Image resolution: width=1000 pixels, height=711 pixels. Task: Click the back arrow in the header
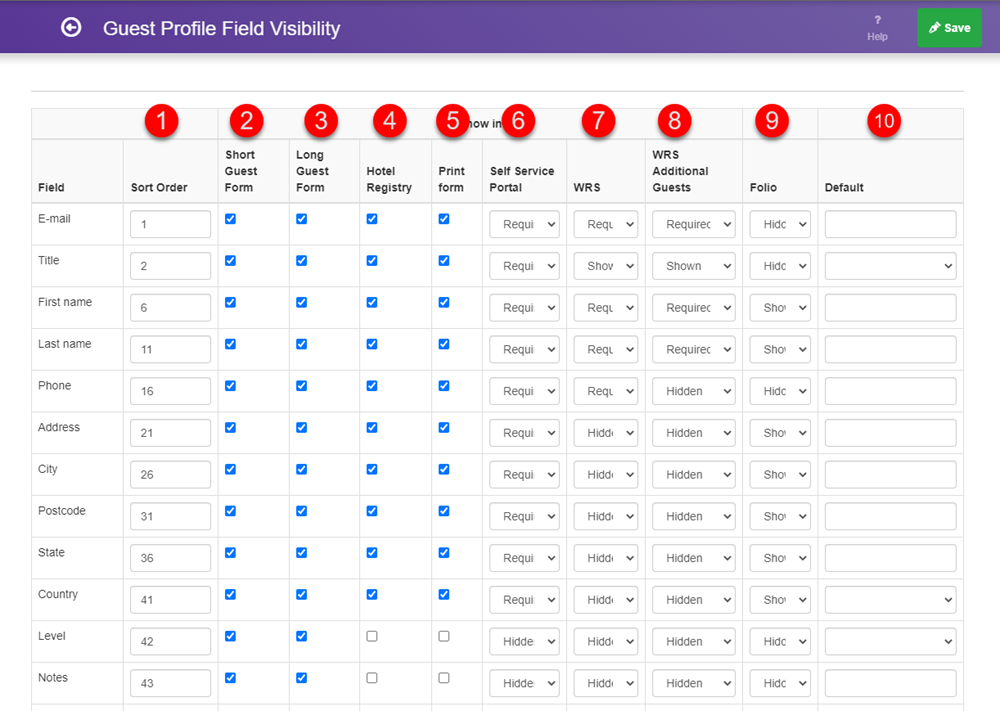tap(70, 27)
